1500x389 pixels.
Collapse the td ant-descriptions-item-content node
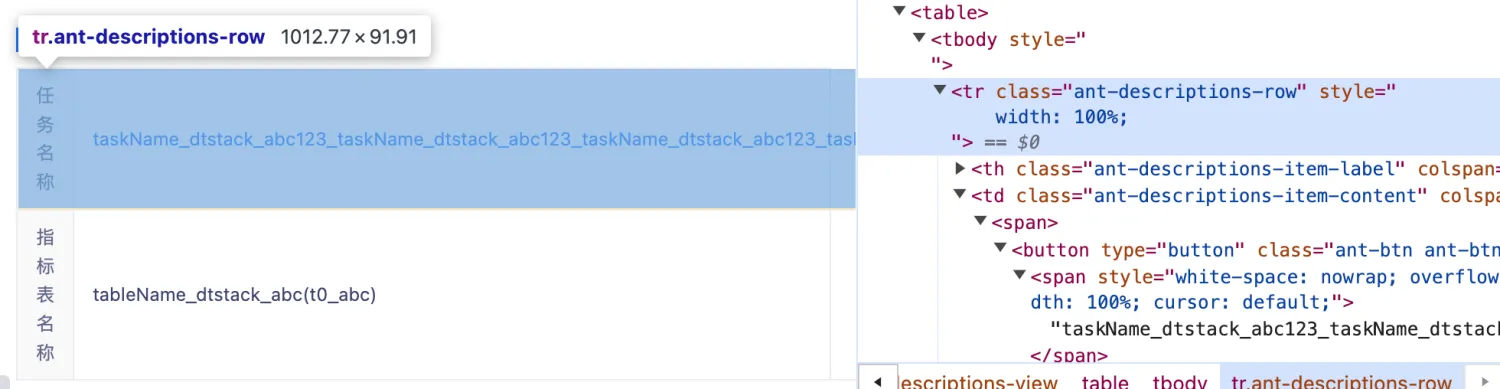[960, 195]
